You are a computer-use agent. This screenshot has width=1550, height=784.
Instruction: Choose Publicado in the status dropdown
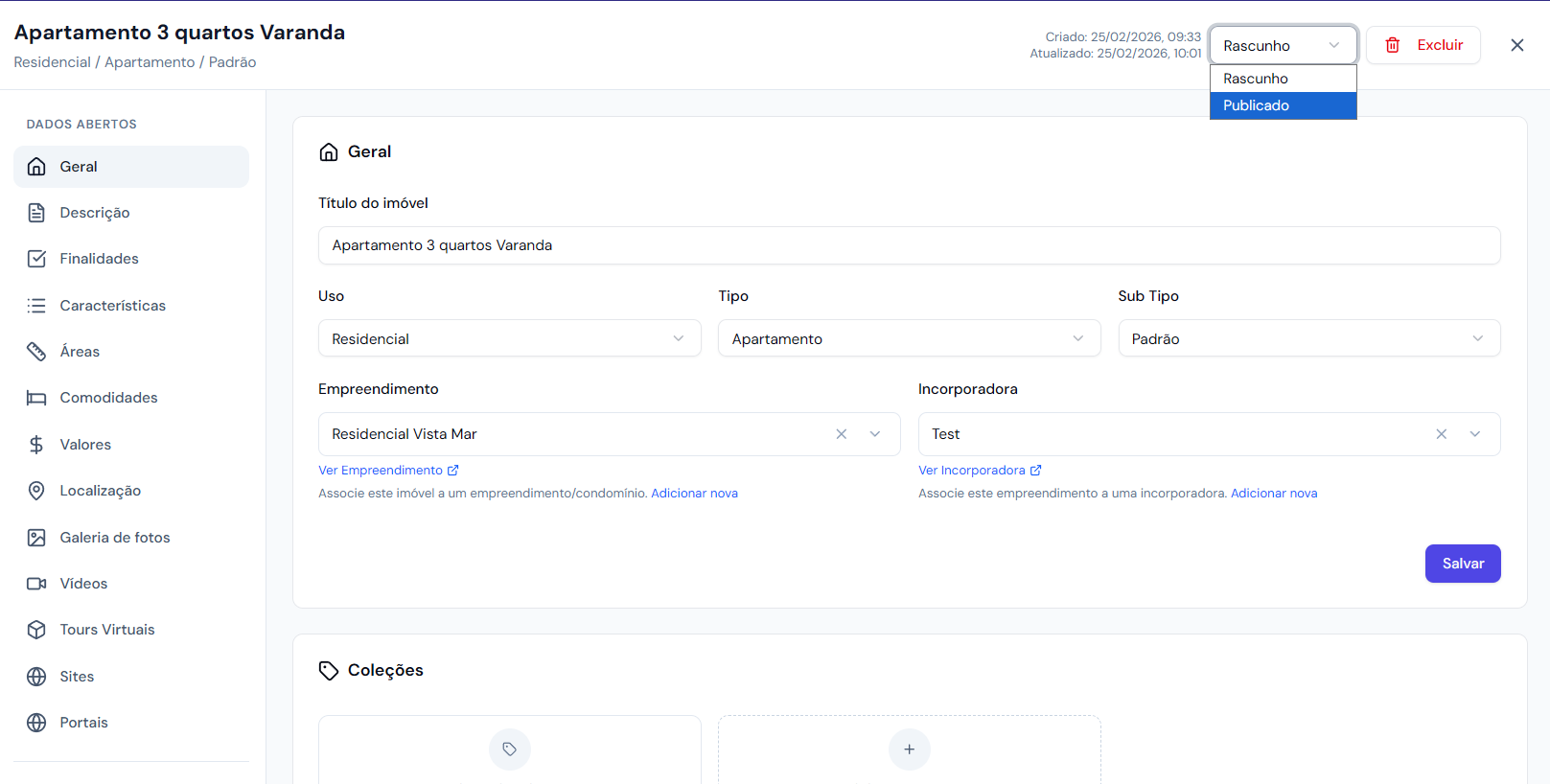1283,105
